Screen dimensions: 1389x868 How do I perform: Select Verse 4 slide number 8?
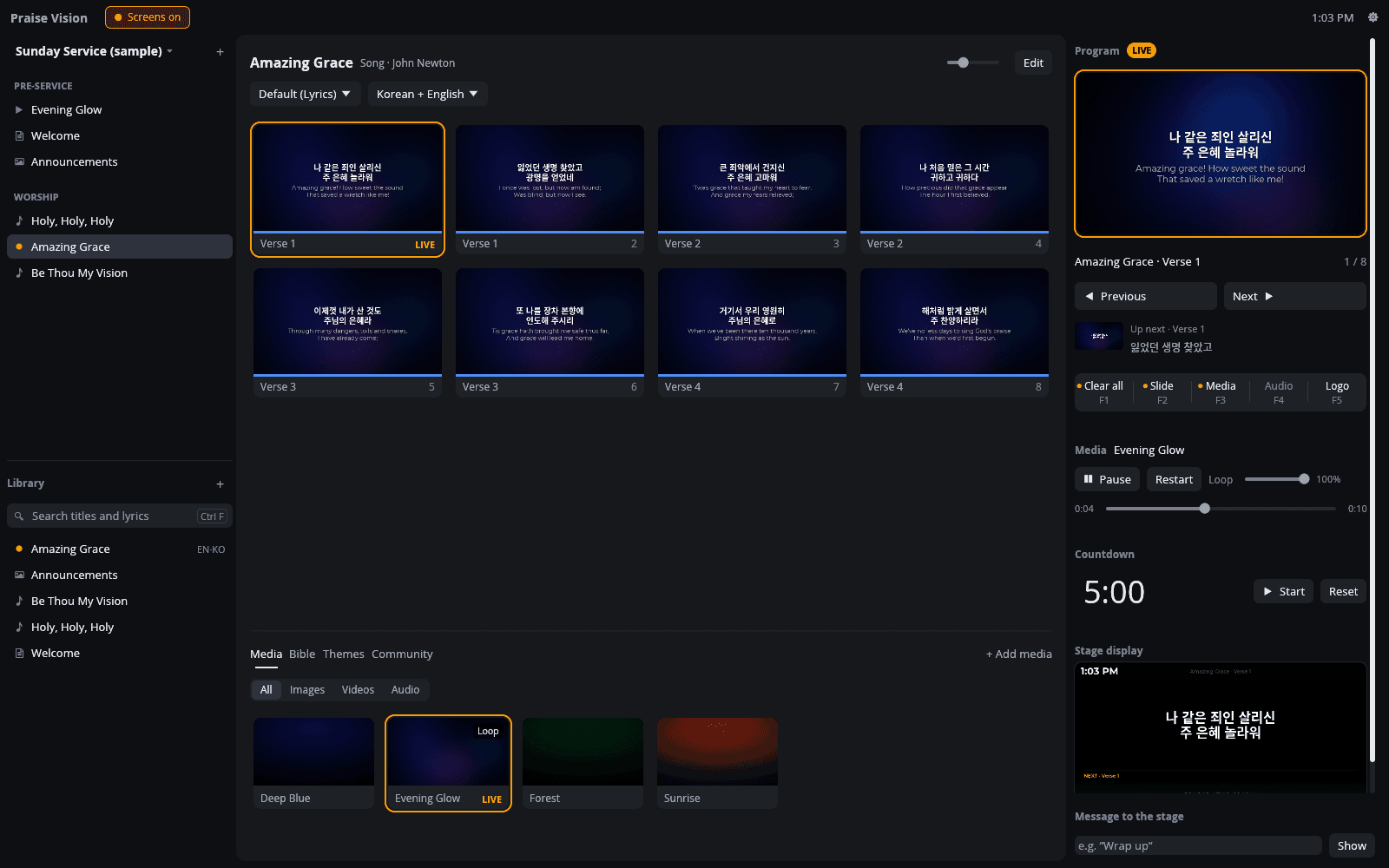point(954,332)
